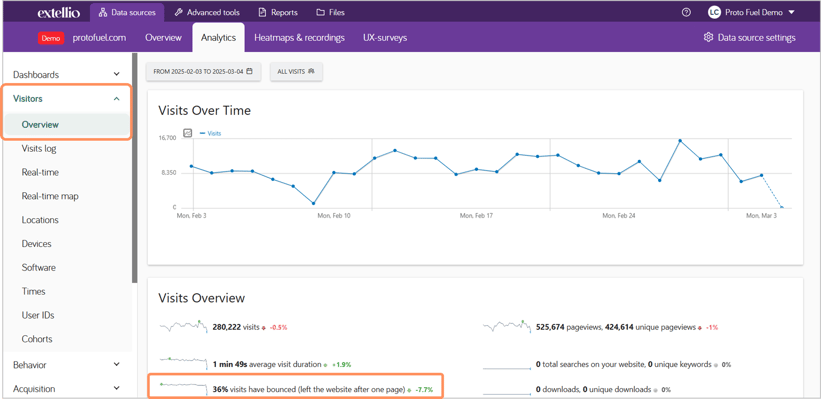Open the Data sources tab
This screenshot has width=821, height=399.
tap(127, 12)
